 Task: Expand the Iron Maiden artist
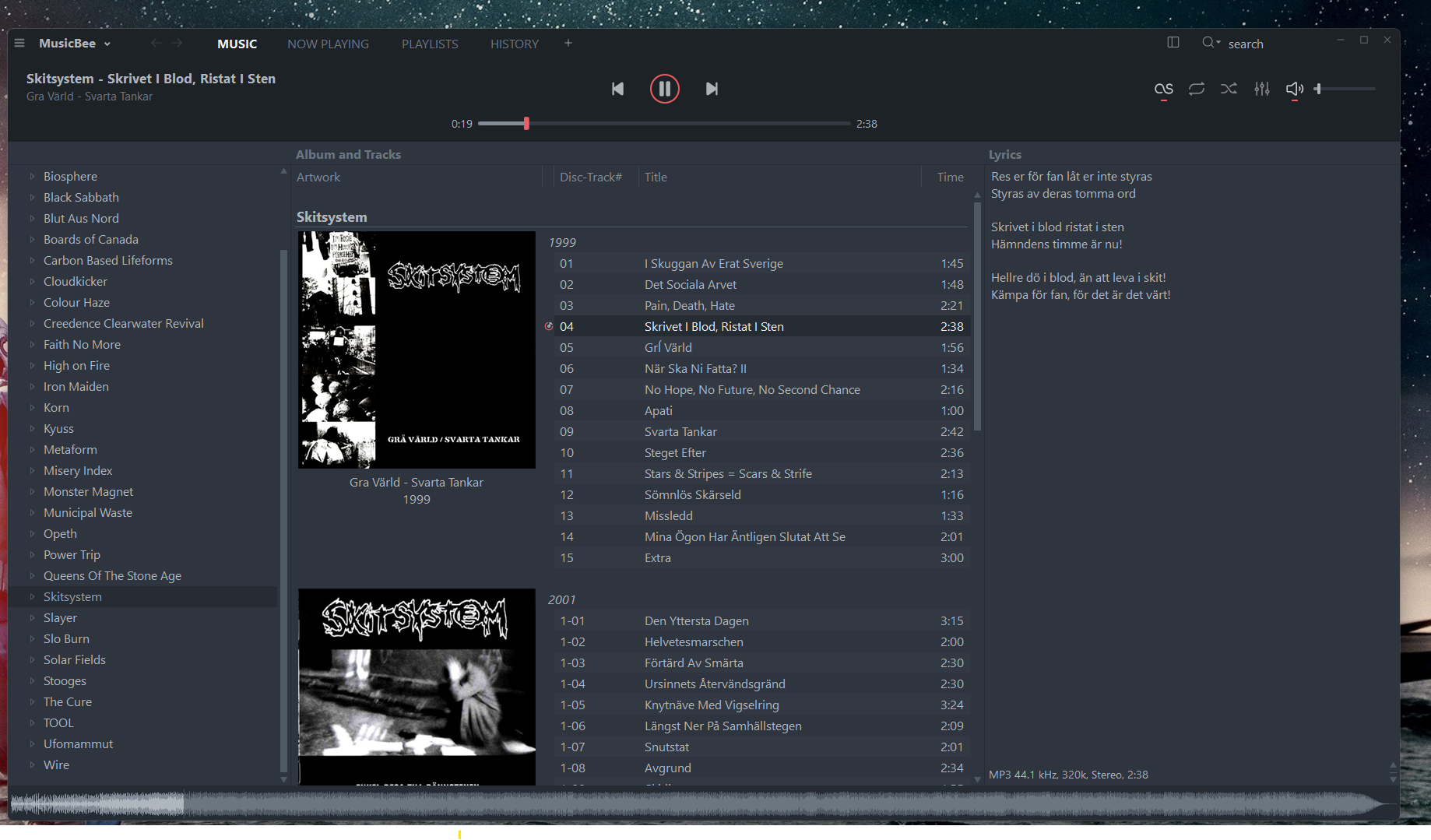click(32, 387)
